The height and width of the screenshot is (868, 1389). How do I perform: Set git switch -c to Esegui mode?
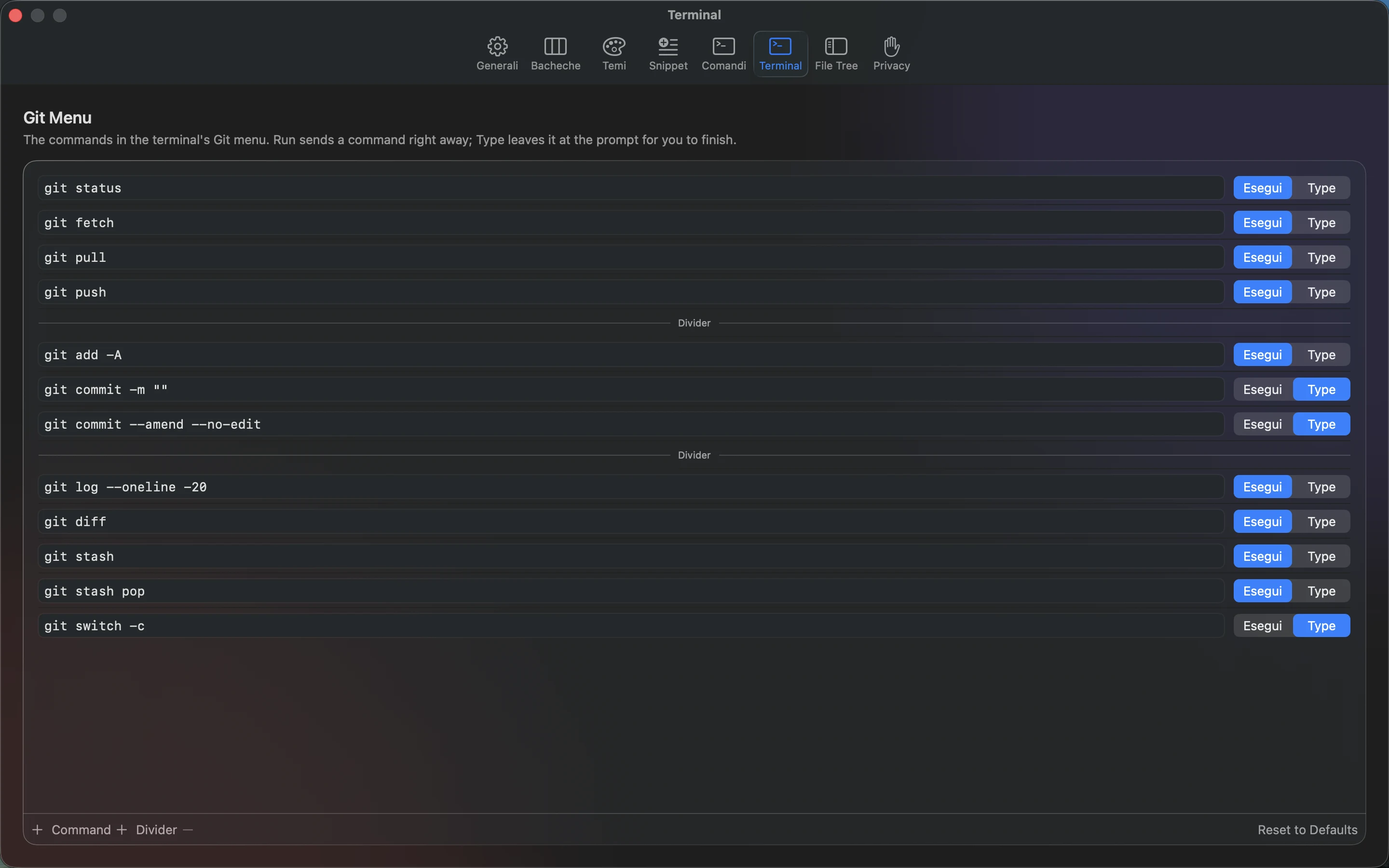point(1262,626)
